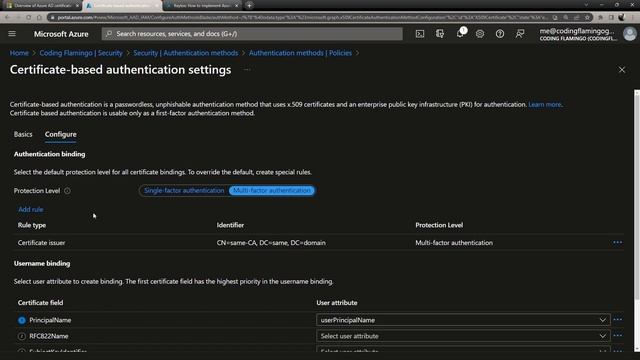Viewport: 640px width, 360px height.
Task: Close the Certificate-based authentication settings pane
Action: (x=622, y=70)
